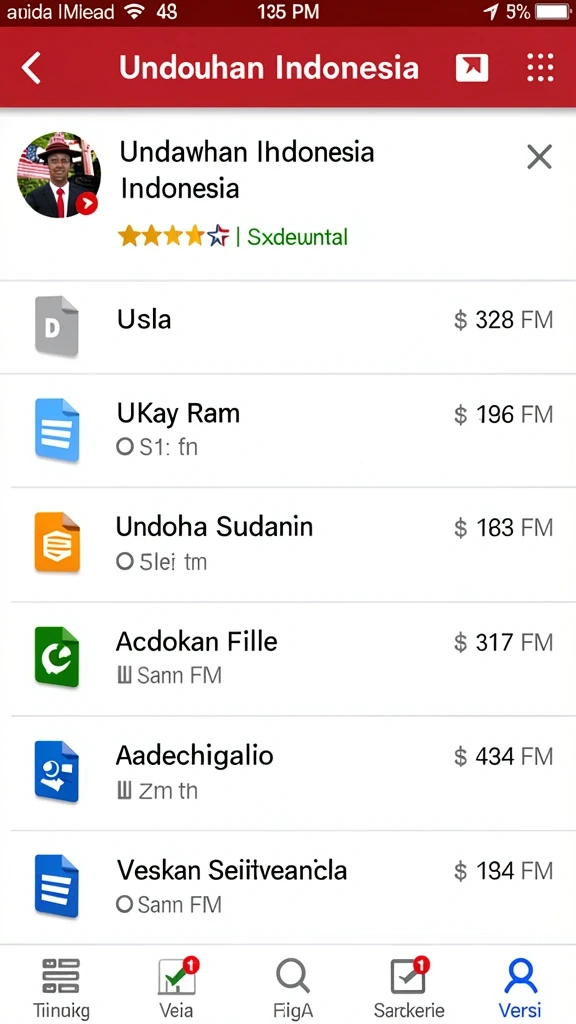Image resolution: width=576 pixels, height=1024 pixels.
Task: Open the Sarkerie tab with notification
Action: 409,986
